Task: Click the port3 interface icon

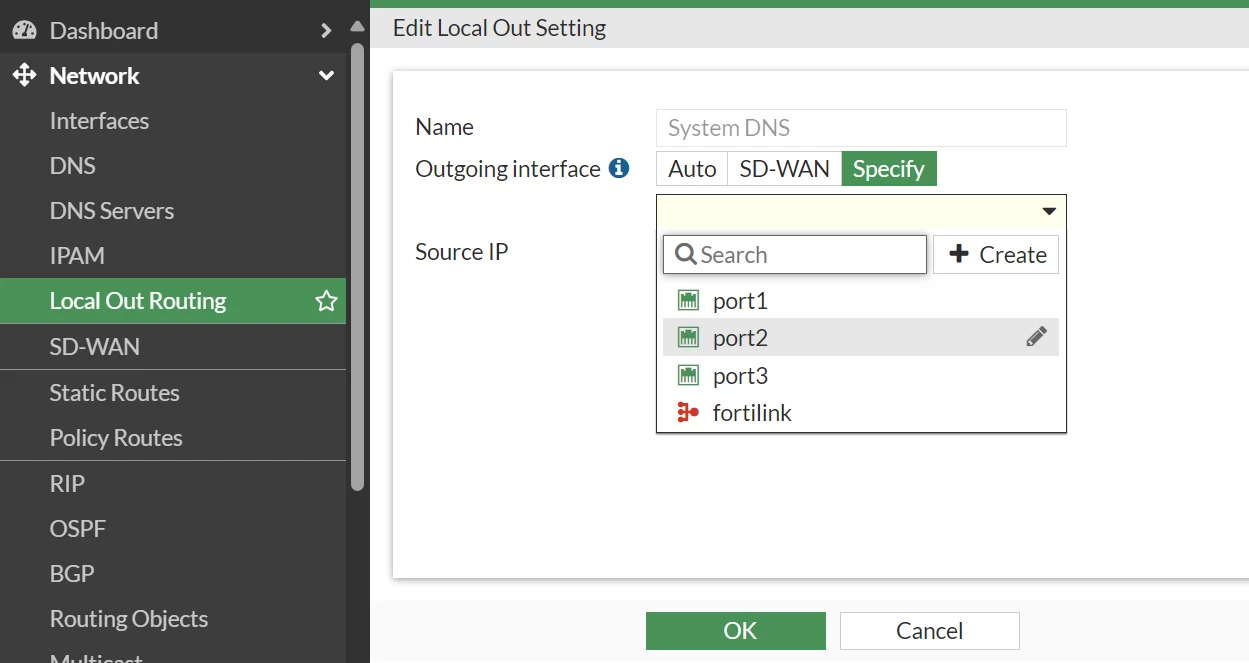Action: point(688,375)
